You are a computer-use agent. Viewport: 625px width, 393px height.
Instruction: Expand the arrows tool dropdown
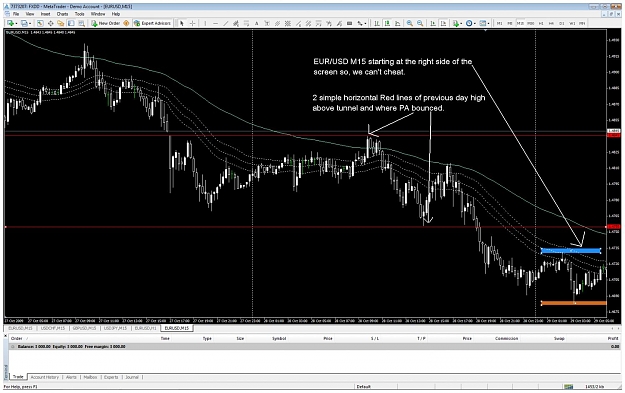[x=365, y=23]
